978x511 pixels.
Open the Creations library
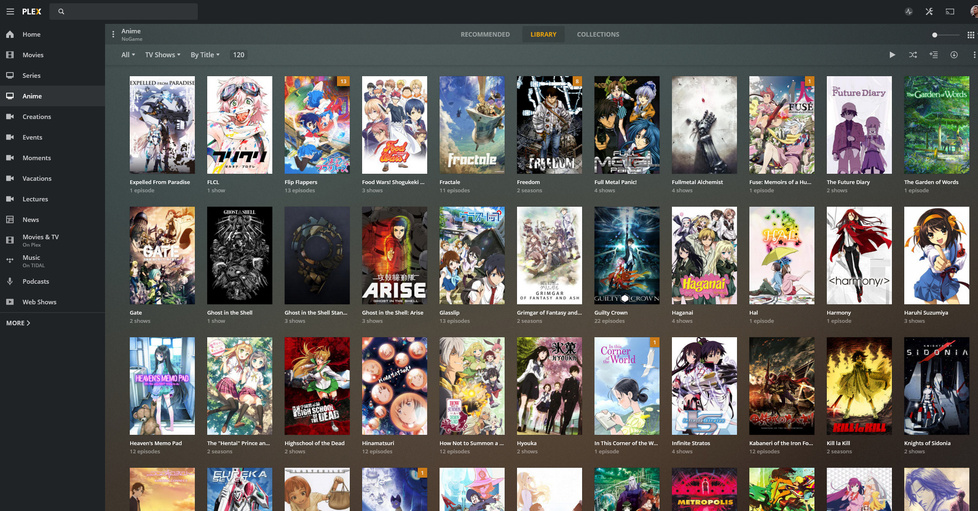[52, 117]
